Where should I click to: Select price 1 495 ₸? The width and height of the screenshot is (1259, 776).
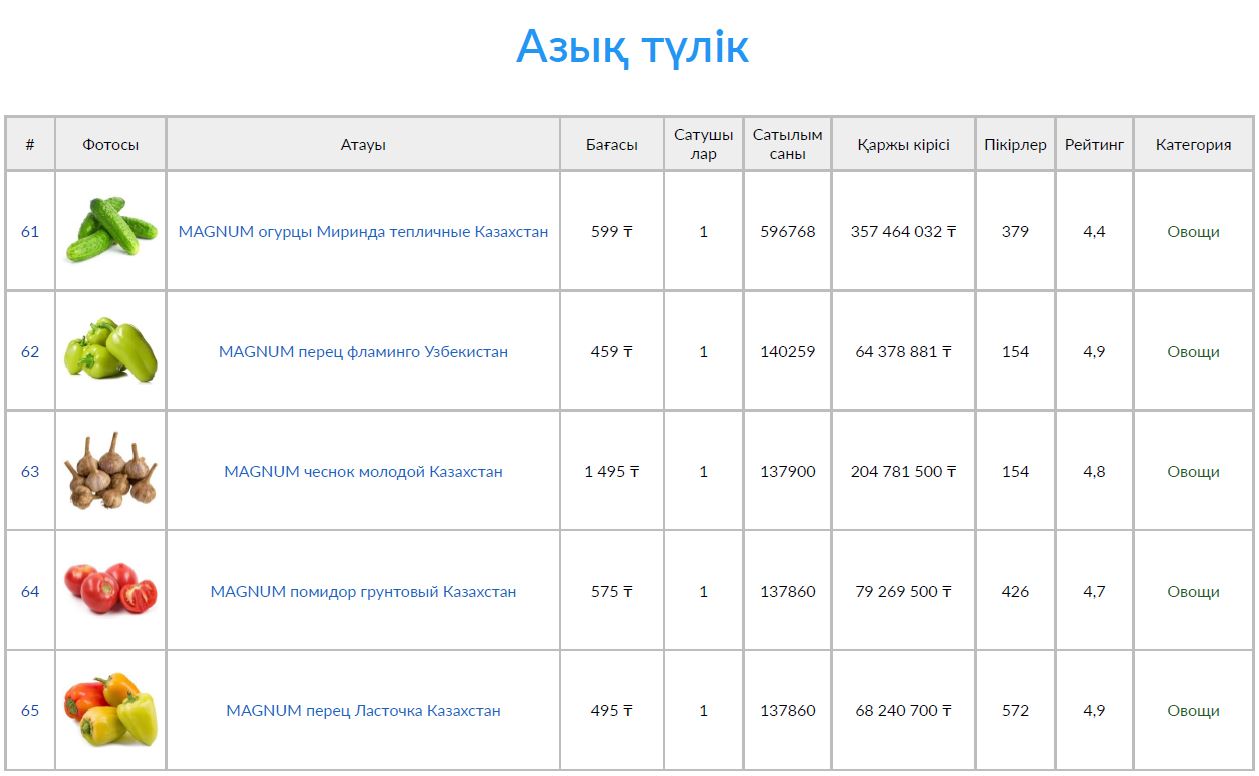[x=612, y=471]
